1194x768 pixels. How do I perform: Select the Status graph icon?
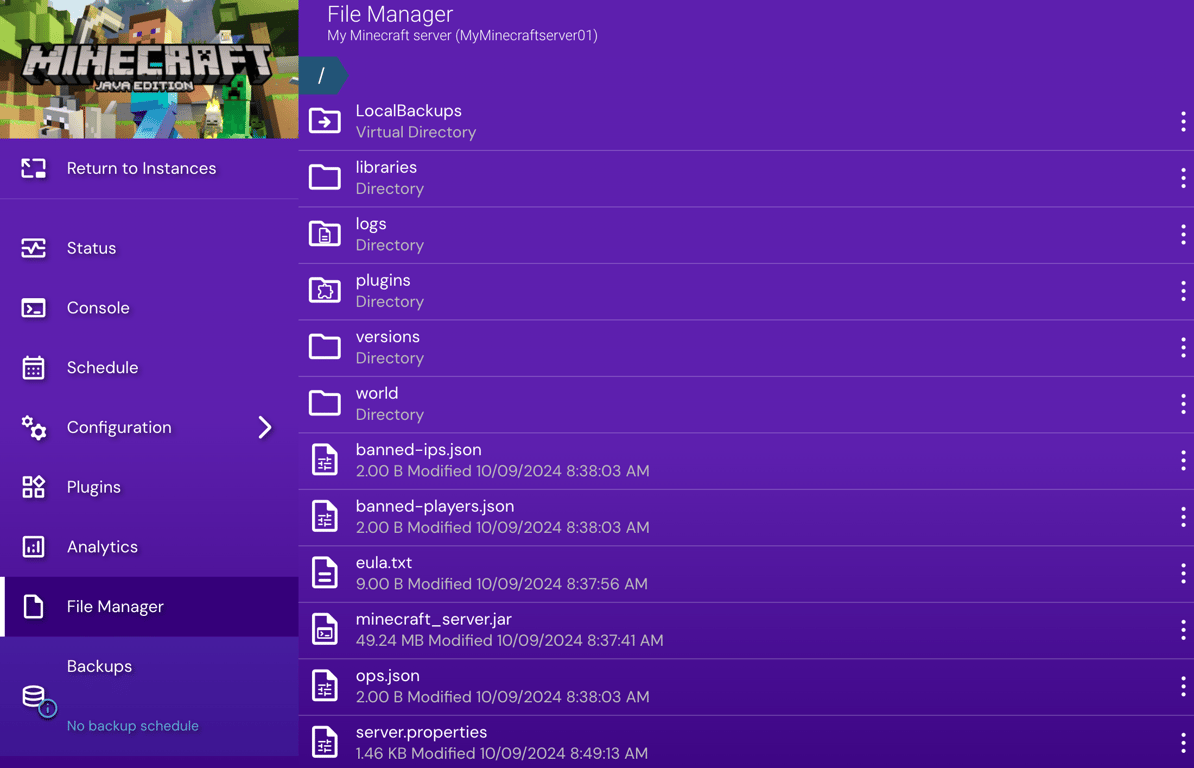click(33, 247)
